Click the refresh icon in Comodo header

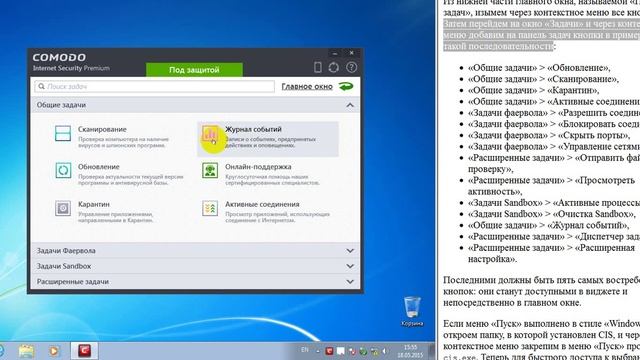click(333, 67)
